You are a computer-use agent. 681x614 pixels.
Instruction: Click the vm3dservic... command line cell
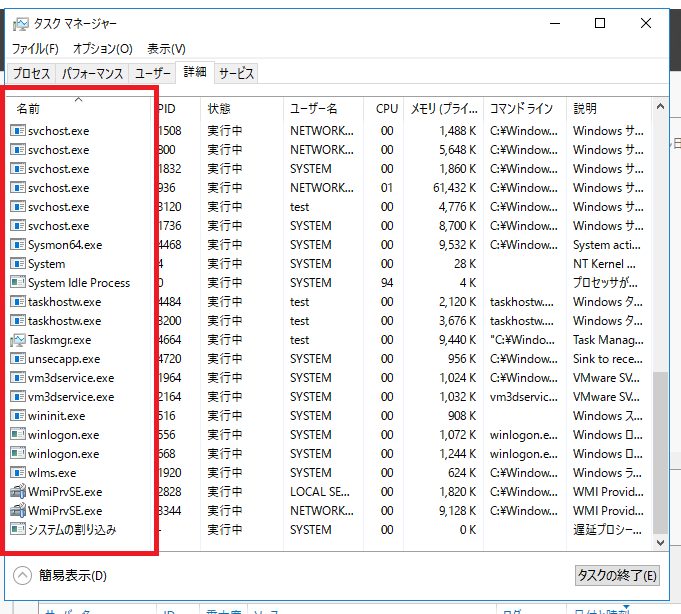524,396
